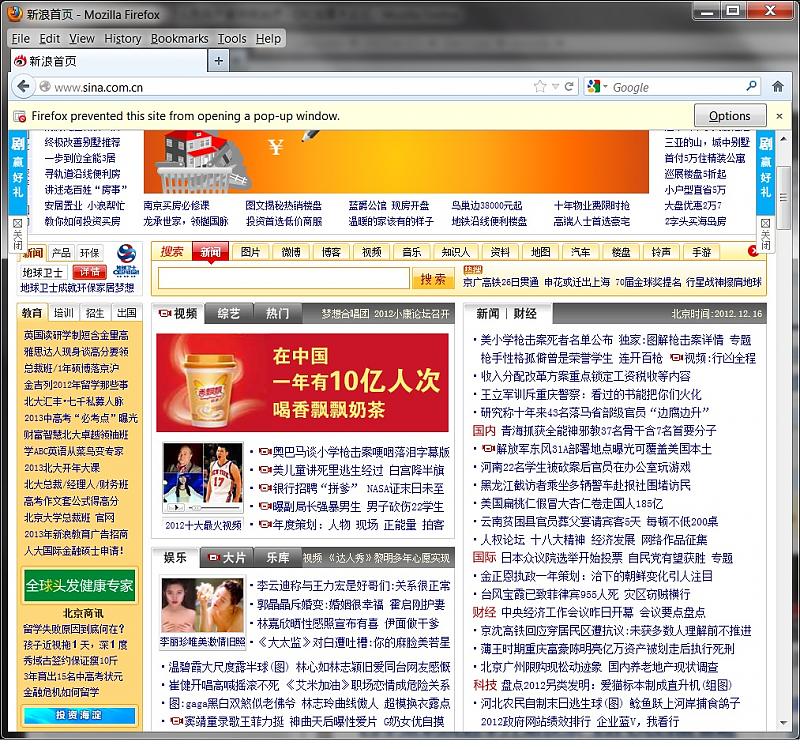This screenshot has width=800, height=749.
Task: Select the 新浪首页 browser tab
Action: tap(109, 61)
